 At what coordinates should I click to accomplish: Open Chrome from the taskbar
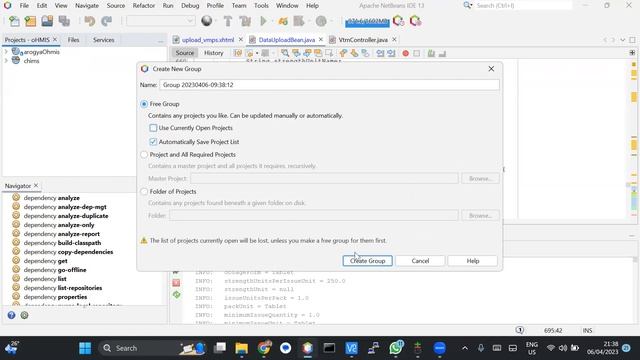[x=264, y=348]
